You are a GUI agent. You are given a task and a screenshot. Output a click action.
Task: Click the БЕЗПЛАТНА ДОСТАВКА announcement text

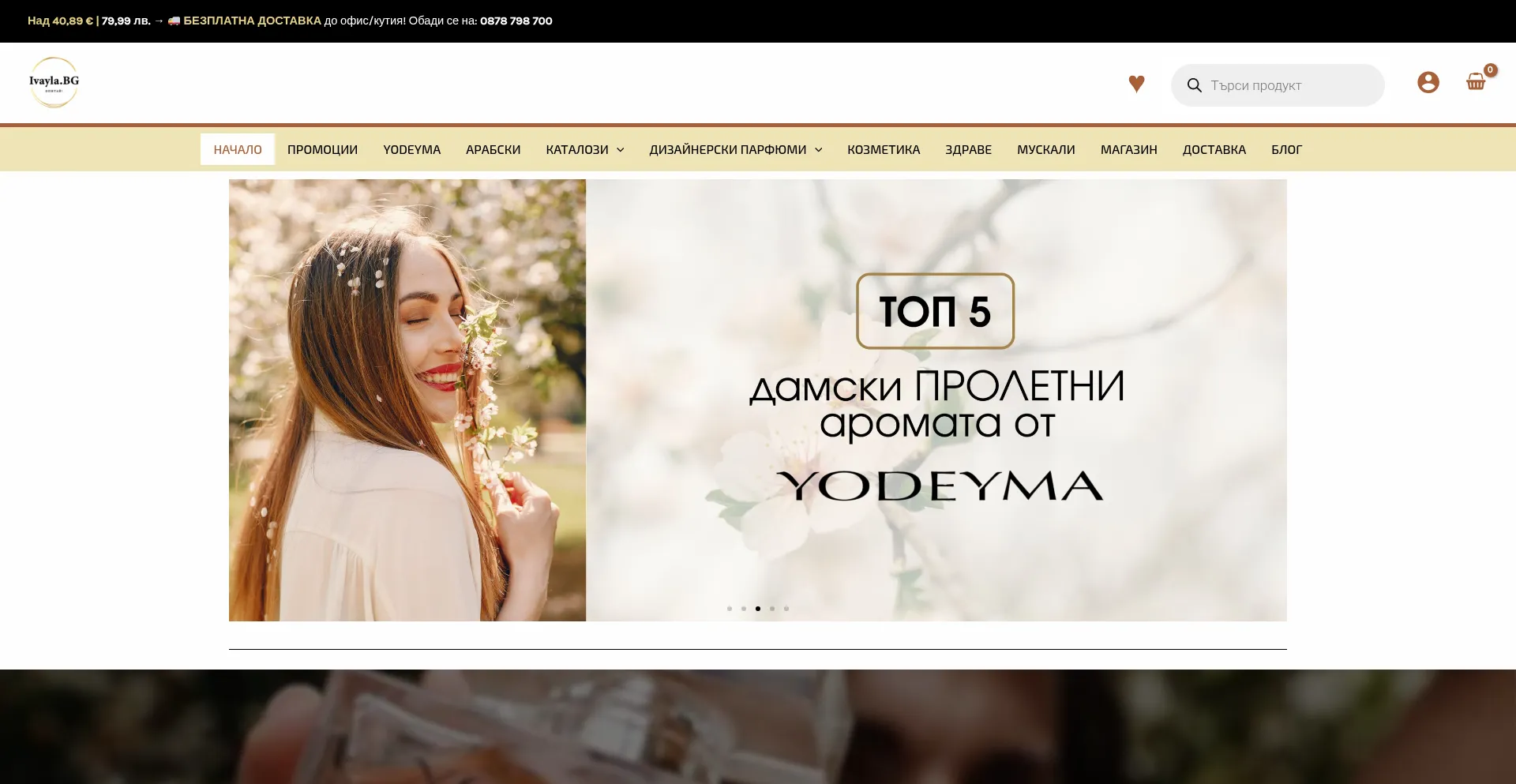[252, 21]
